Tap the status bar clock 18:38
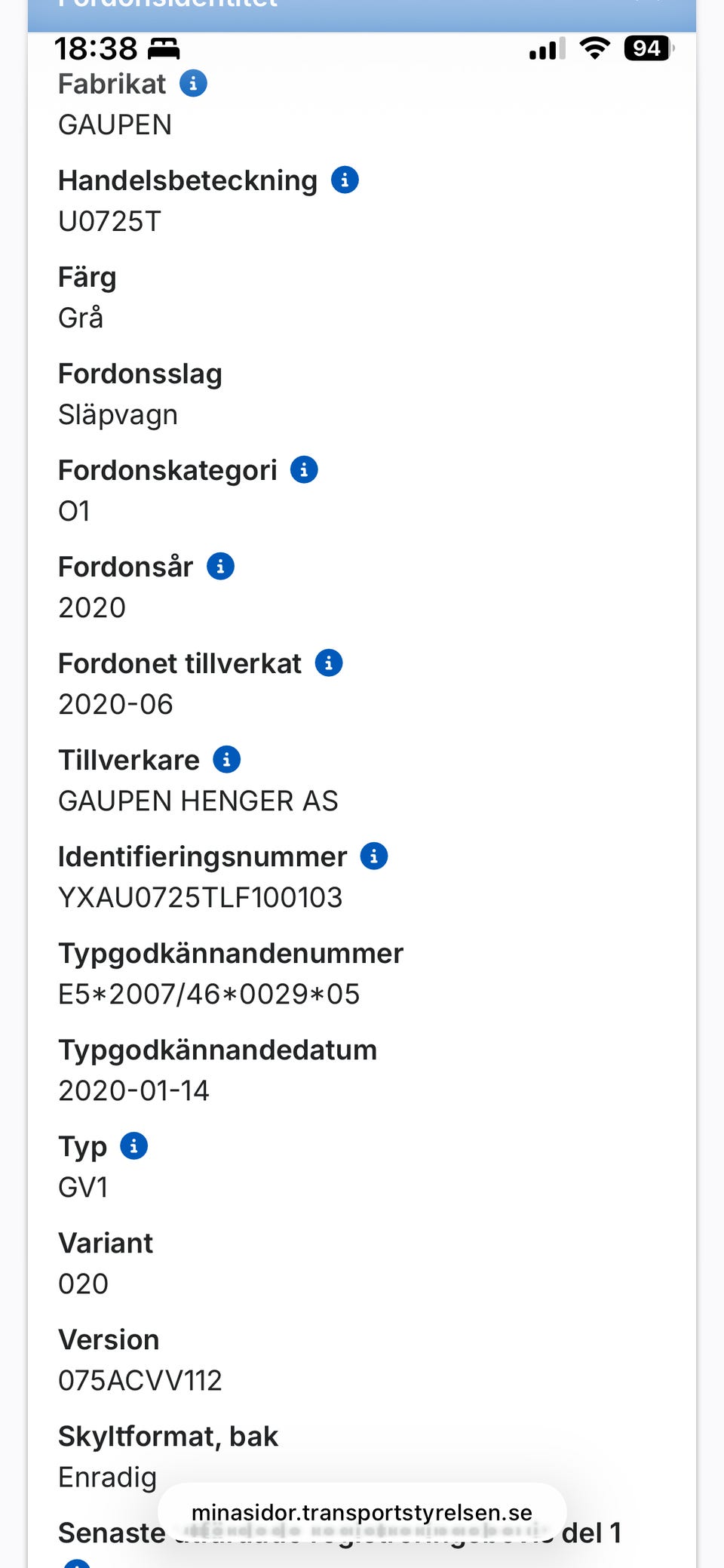The height and width of the screenshot is (1568, 724). coord(96,49)
